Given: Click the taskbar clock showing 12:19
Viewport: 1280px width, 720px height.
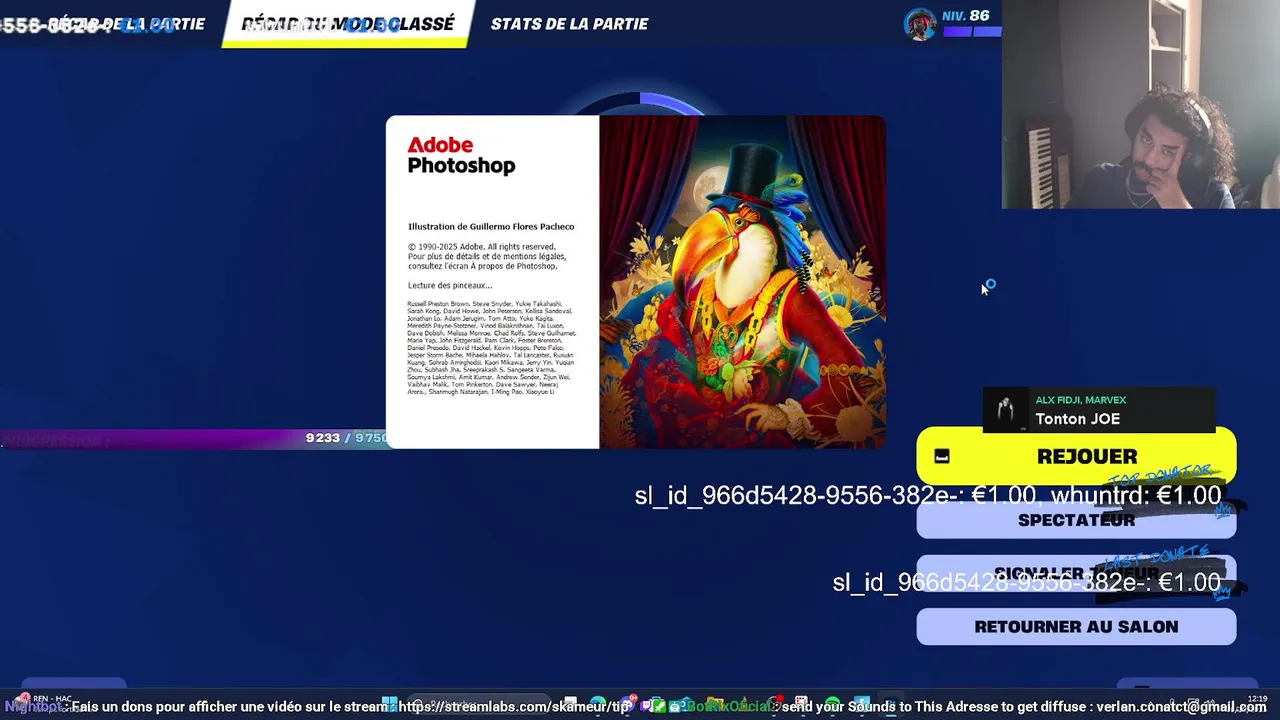Looking at the screenshot, I should click(1257, 699).
